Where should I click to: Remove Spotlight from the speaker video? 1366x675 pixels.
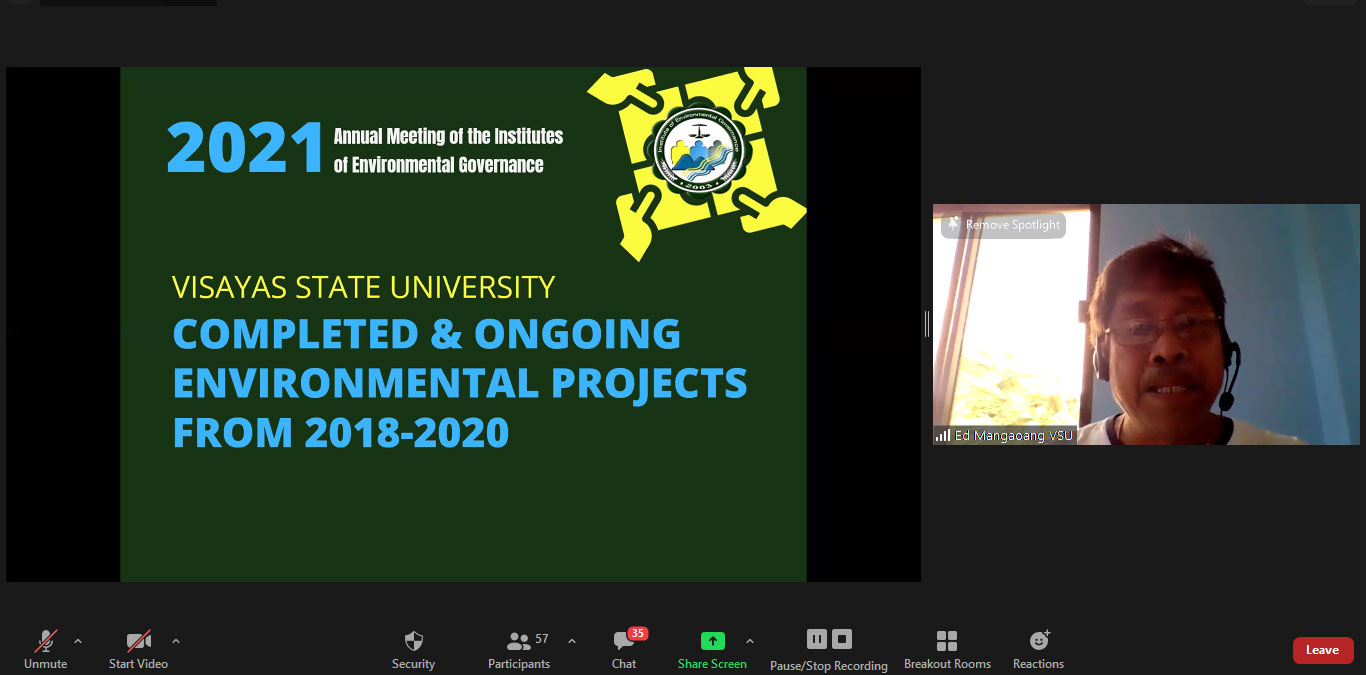(1003, 225)
